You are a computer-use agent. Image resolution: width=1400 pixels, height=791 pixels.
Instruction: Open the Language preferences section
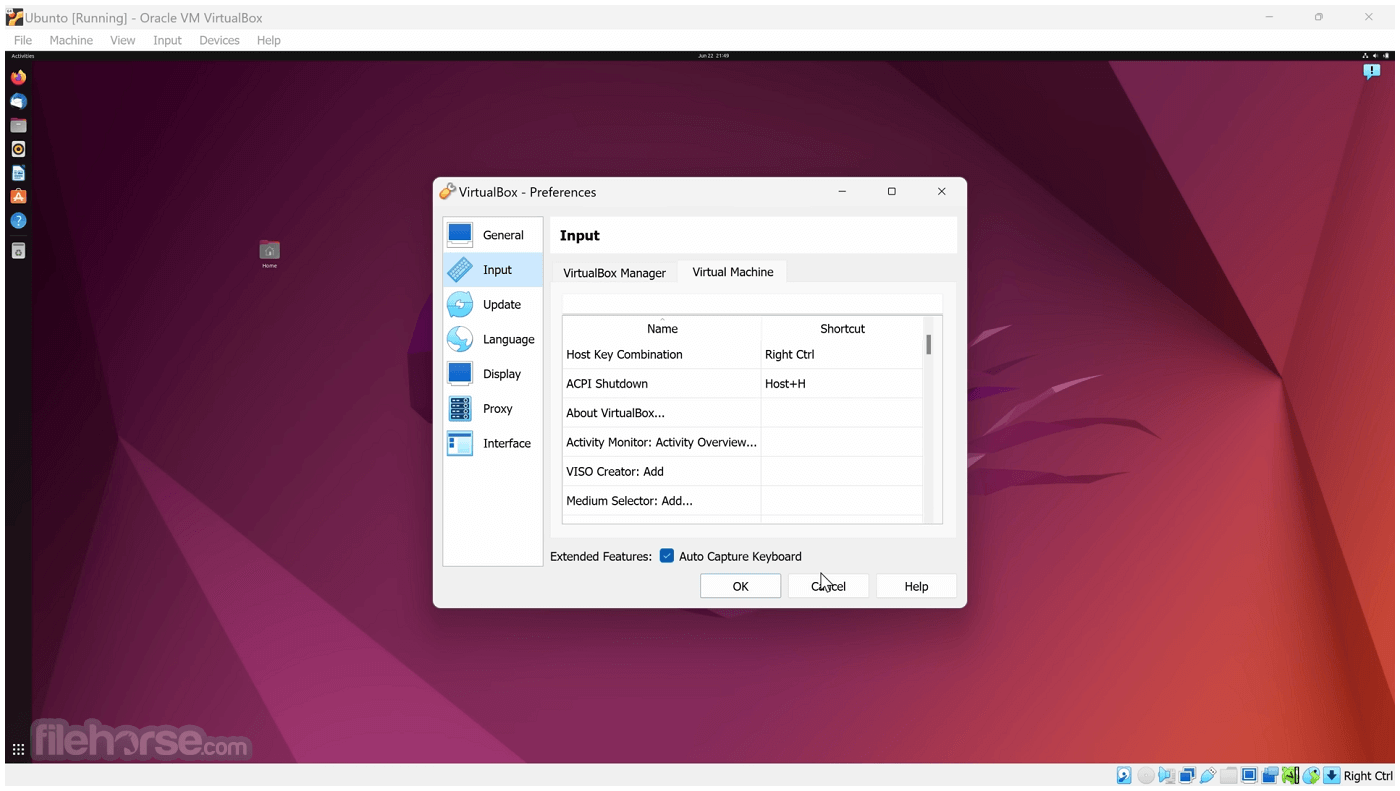point(493,339)
